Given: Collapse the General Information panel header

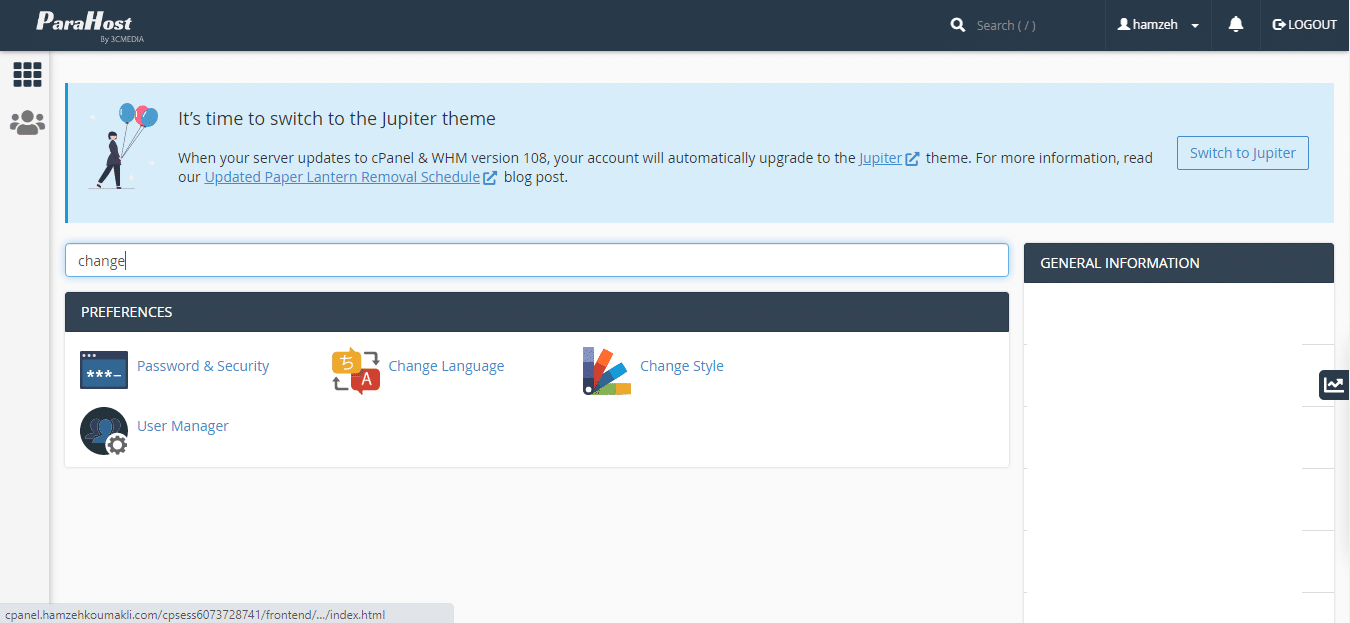Looking at the screenshot, I should [x=1178, y=263].
